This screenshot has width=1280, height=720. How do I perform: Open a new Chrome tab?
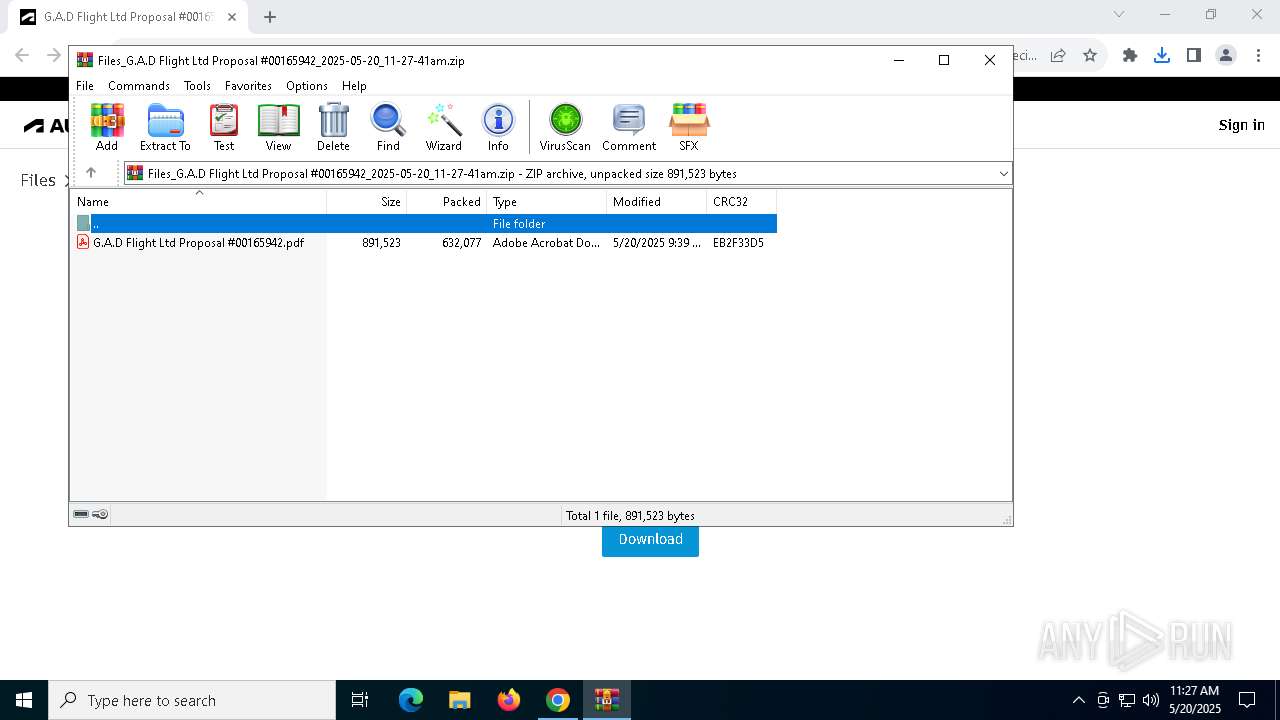270,16
